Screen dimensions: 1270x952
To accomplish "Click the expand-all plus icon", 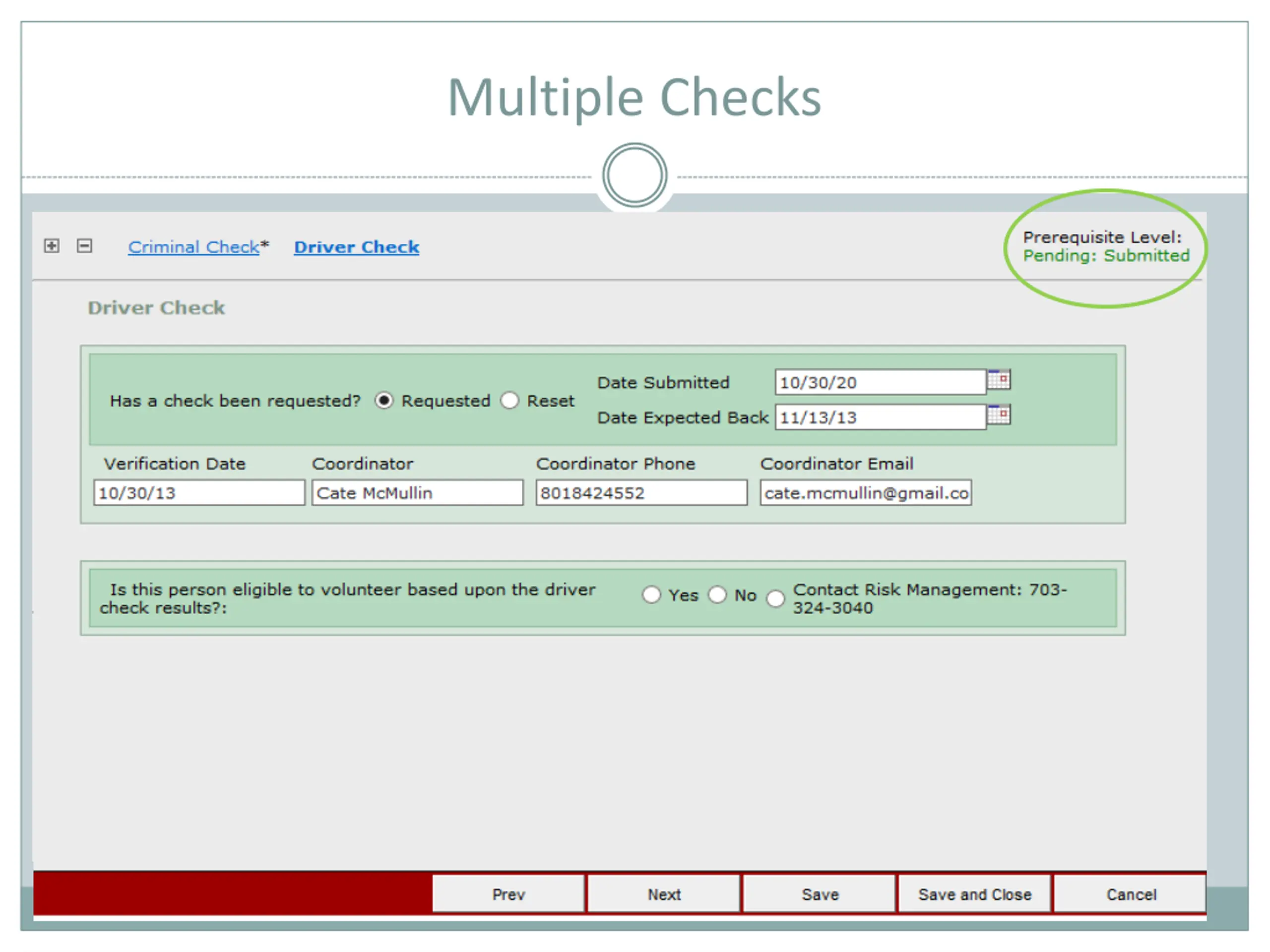I will [52, 245].
